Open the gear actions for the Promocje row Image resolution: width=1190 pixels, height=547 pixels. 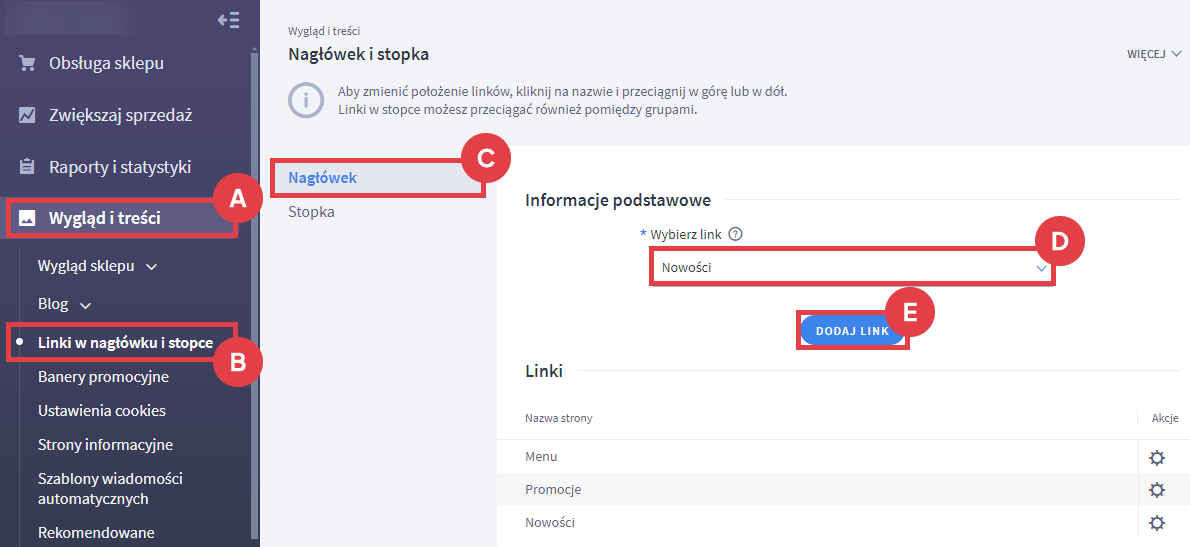(x=1157, y=490)
